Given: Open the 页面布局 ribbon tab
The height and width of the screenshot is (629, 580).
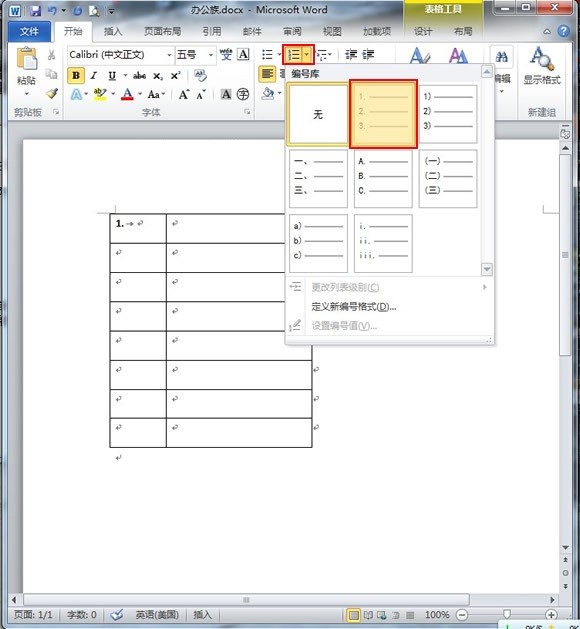Looking at the screenshot, I should tap(162, 31).
